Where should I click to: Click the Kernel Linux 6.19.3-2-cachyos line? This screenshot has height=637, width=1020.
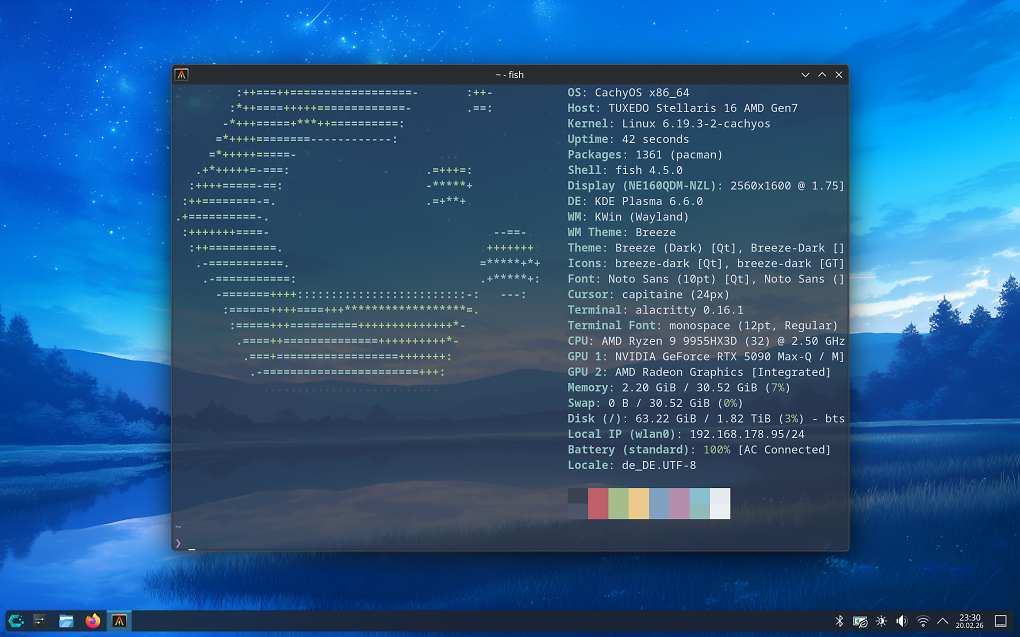click(x=669, y=124)
